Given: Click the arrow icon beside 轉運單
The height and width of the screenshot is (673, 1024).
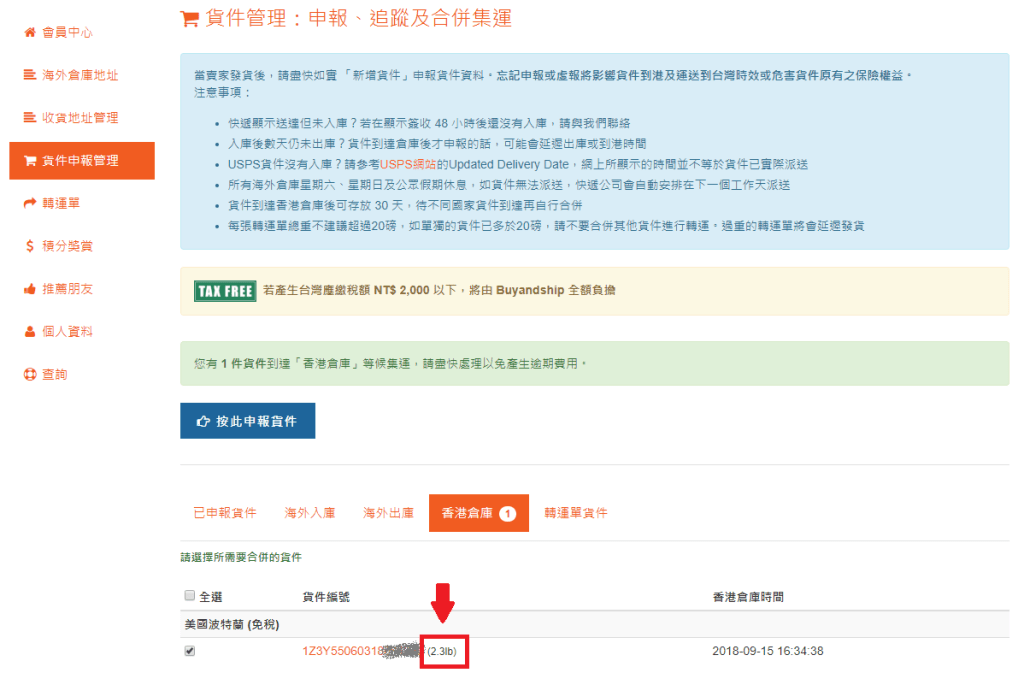Looking at the screenshot, I should point(29,203).
